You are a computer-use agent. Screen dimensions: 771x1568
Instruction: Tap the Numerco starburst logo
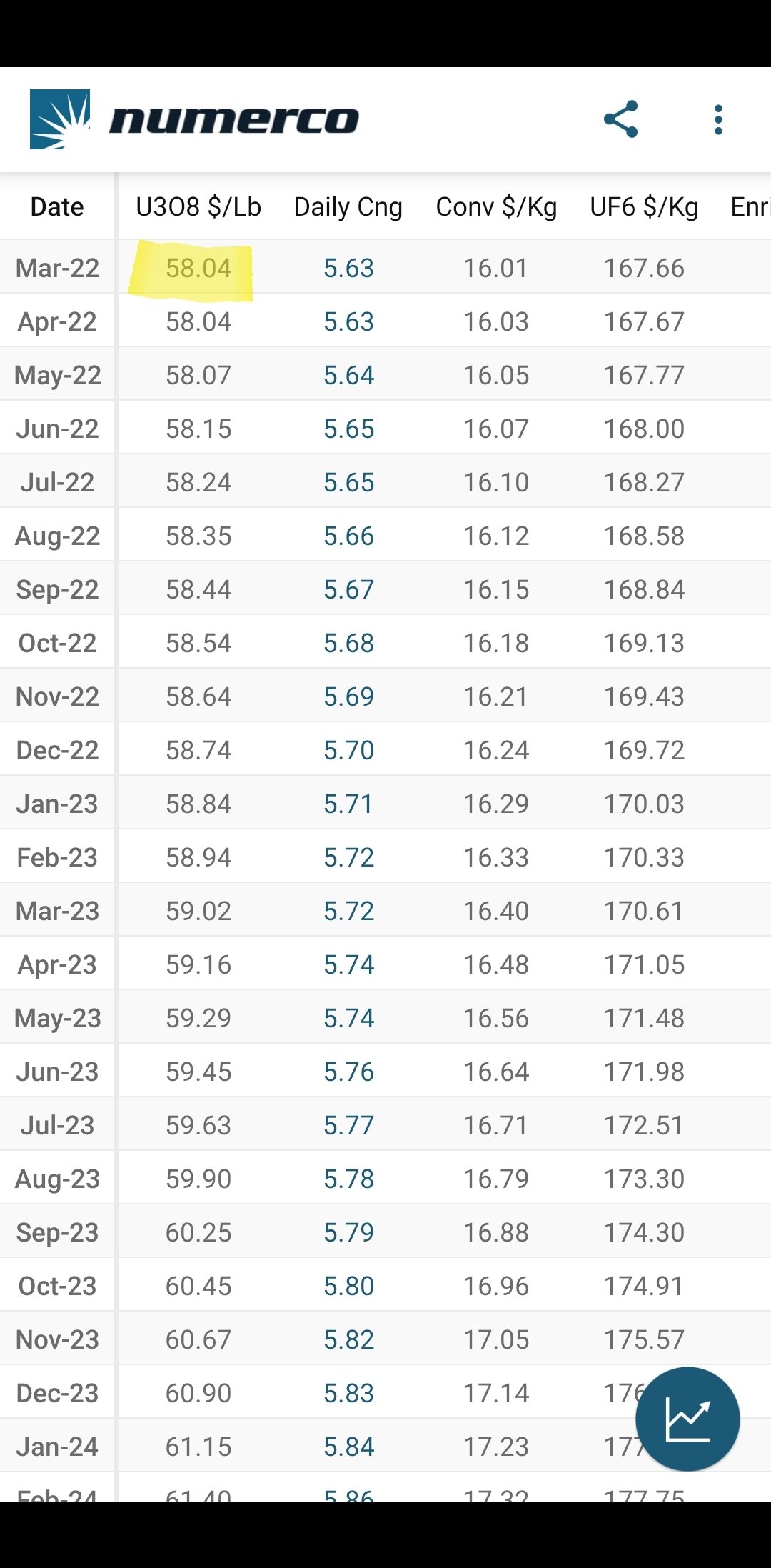click(x=60, y=119)
